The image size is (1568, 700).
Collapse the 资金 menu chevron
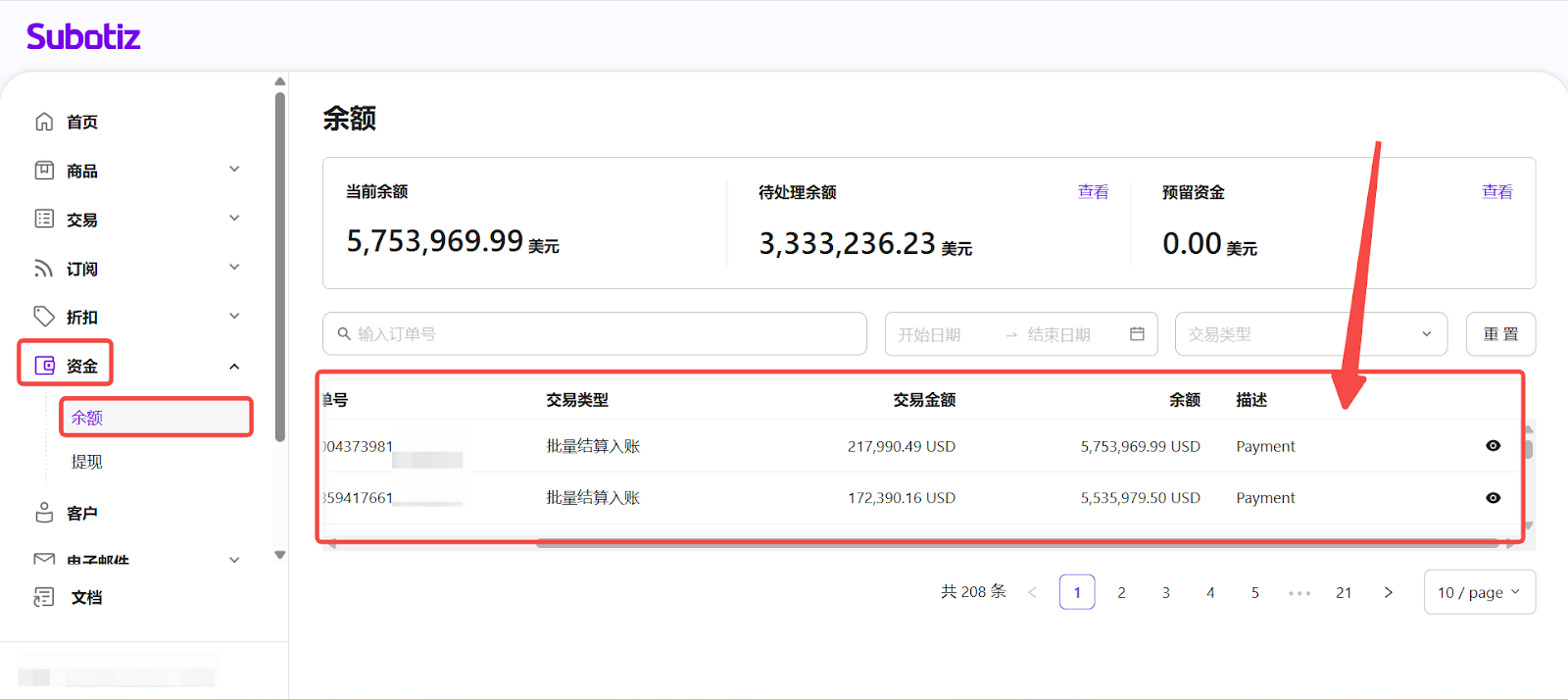pyautogui.click(x=234, y=367)
